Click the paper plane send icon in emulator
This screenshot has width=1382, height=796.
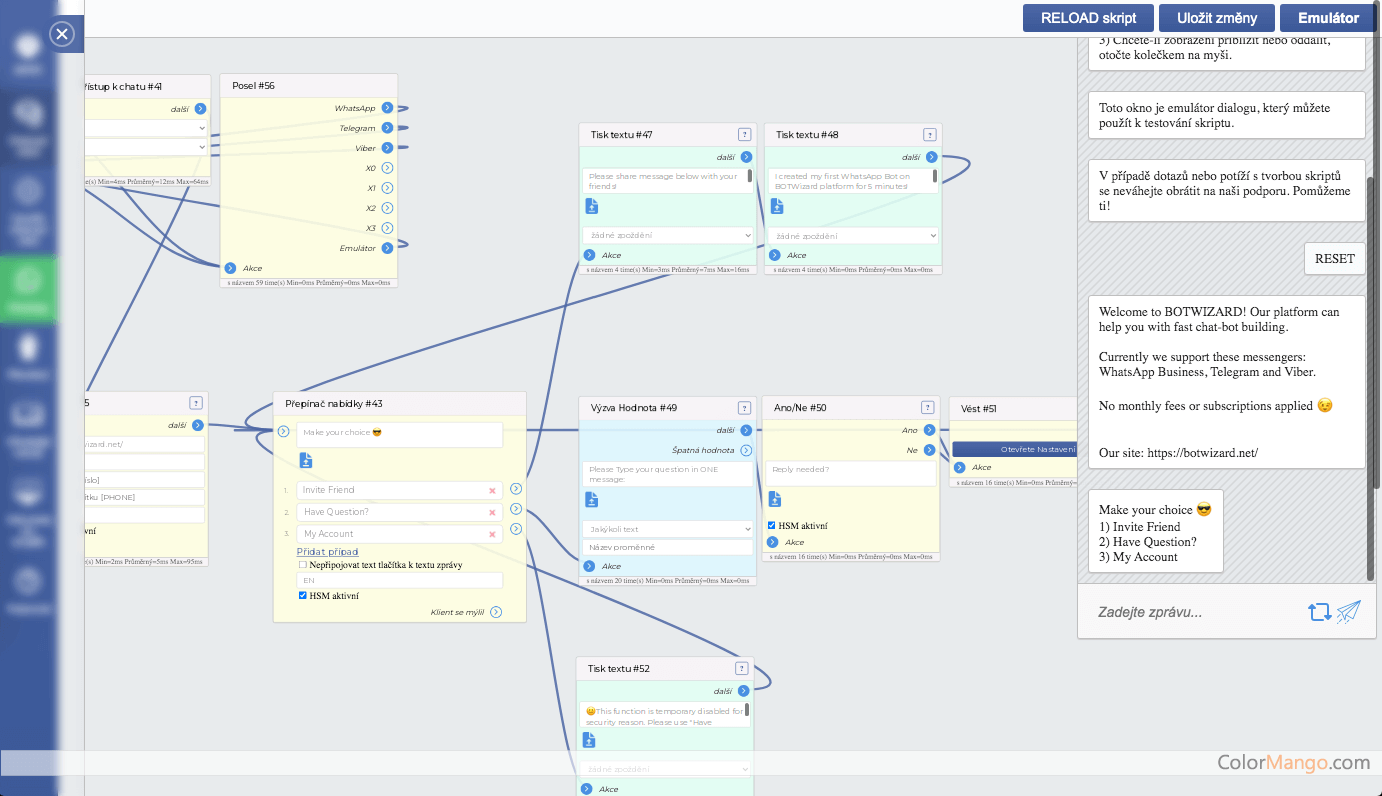point(1349,612)
